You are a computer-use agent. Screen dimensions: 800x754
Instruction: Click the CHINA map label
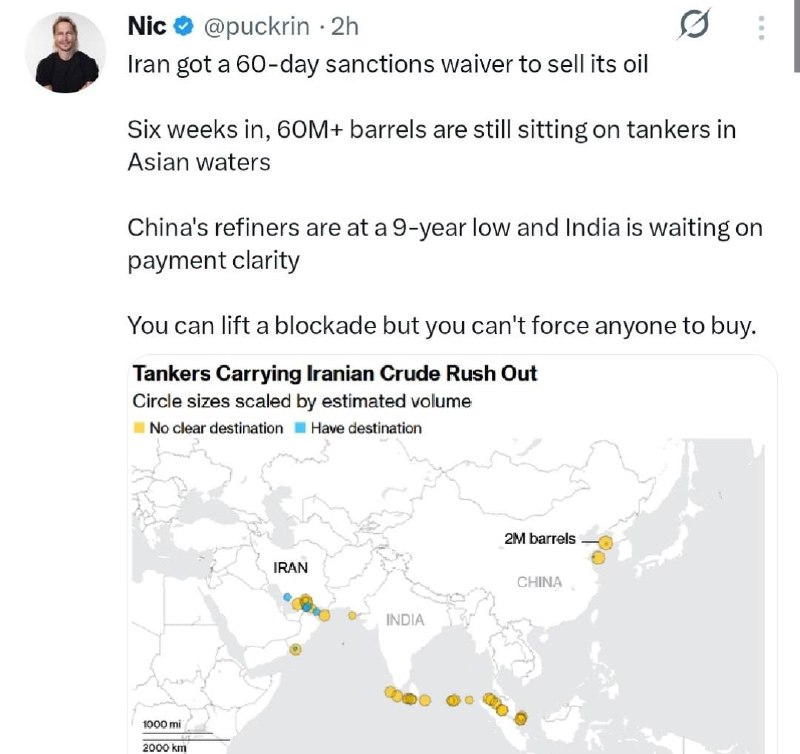(x=539, y=582)
